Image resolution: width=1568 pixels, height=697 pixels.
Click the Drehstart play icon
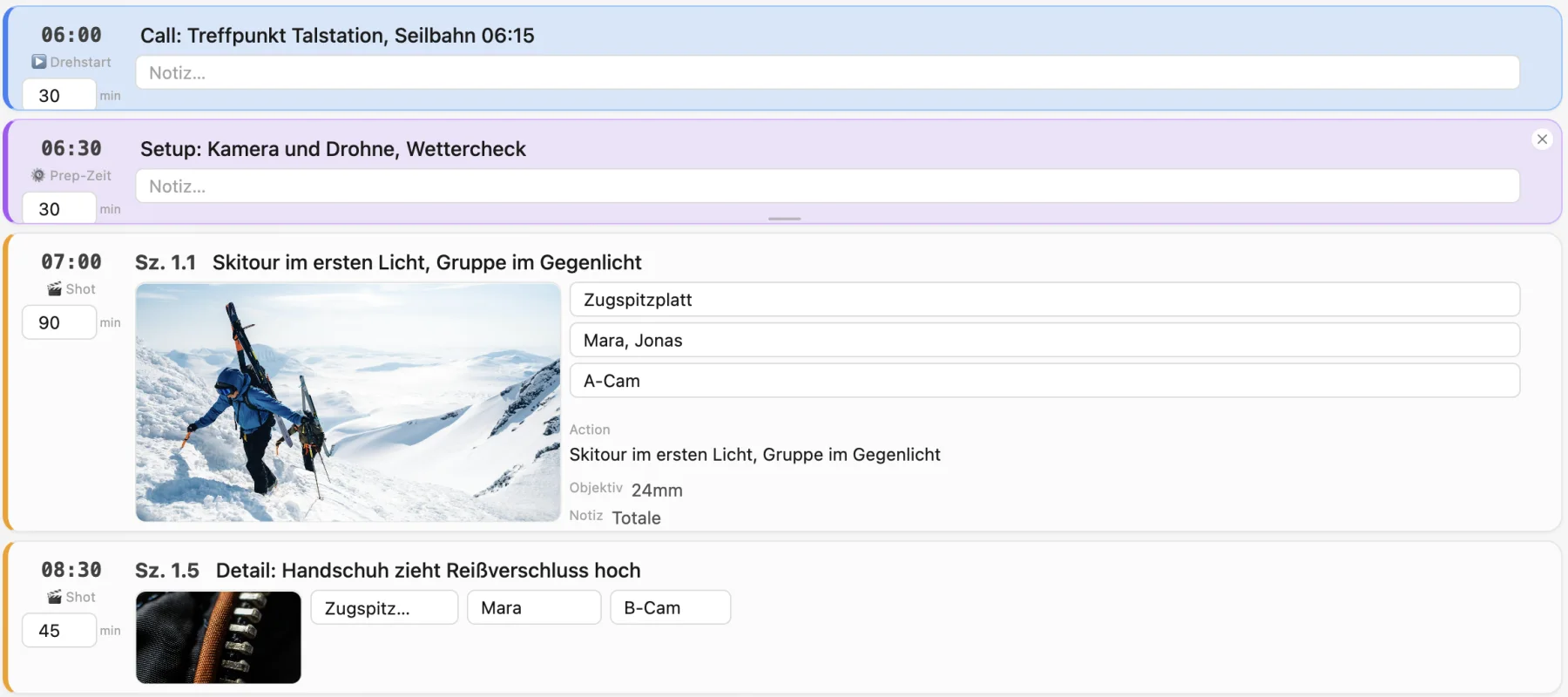click(x=39, y=62)
